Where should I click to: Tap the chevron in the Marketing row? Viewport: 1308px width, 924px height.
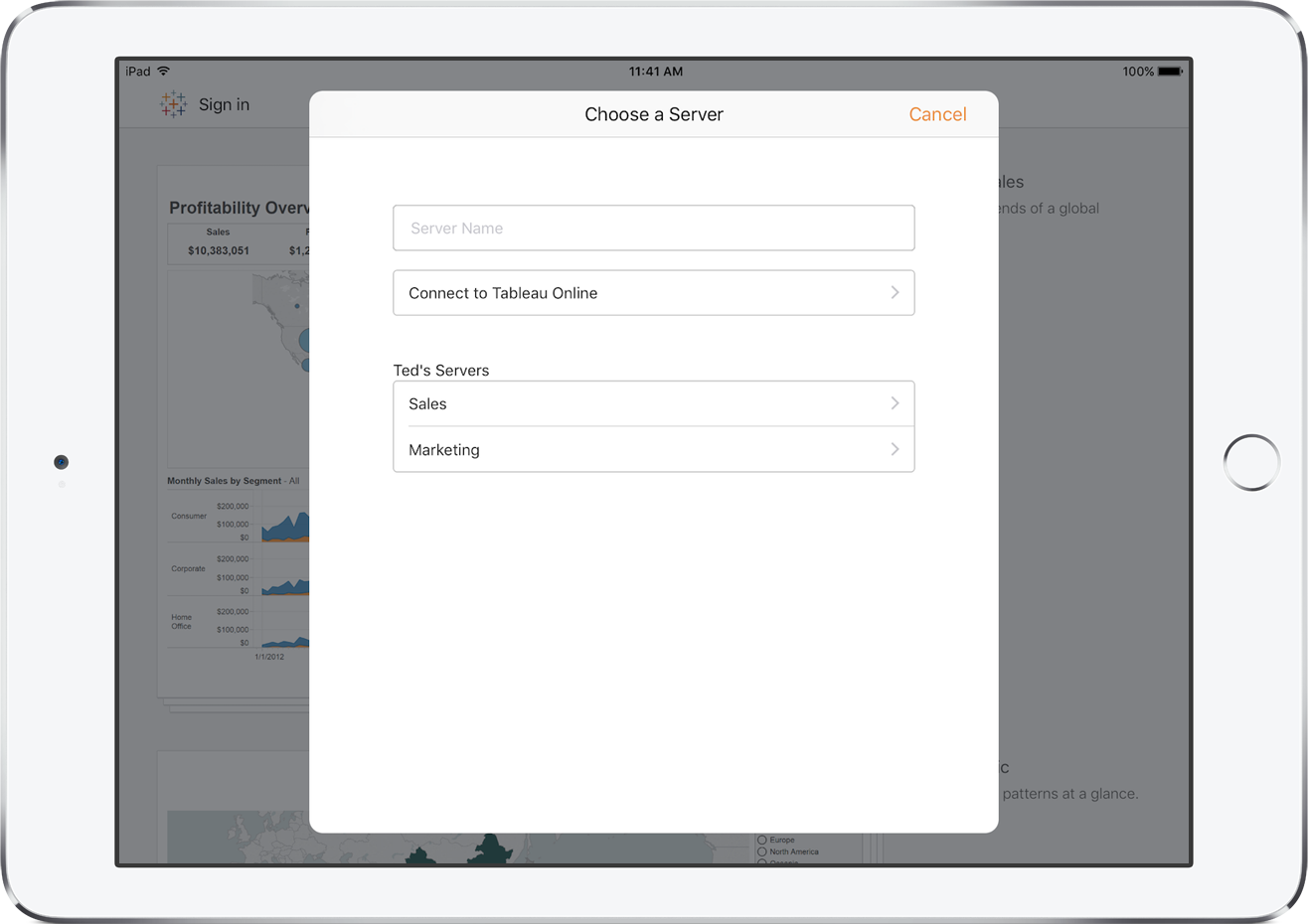coord(895,449)
